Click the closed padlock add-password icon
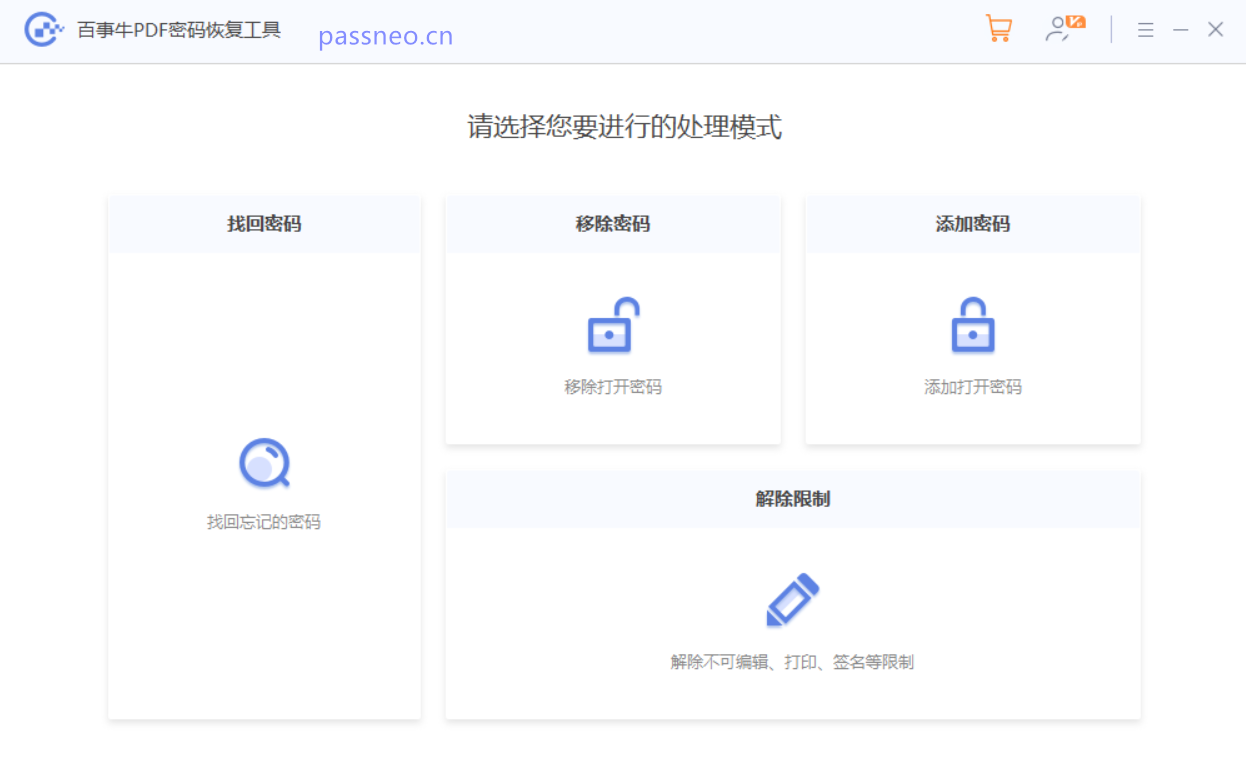This screenshot has width=1246, height=763. 973,325
